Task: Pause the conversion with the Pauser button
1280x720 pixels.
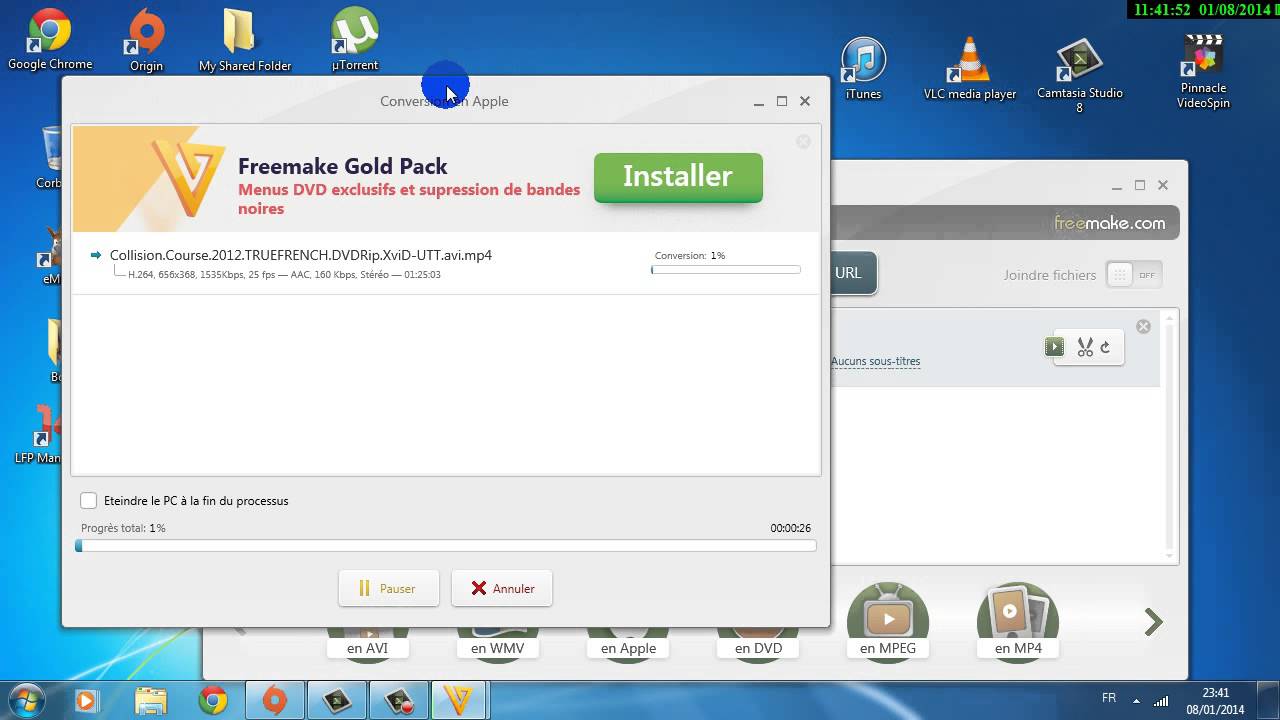Action: click(389, 589)
